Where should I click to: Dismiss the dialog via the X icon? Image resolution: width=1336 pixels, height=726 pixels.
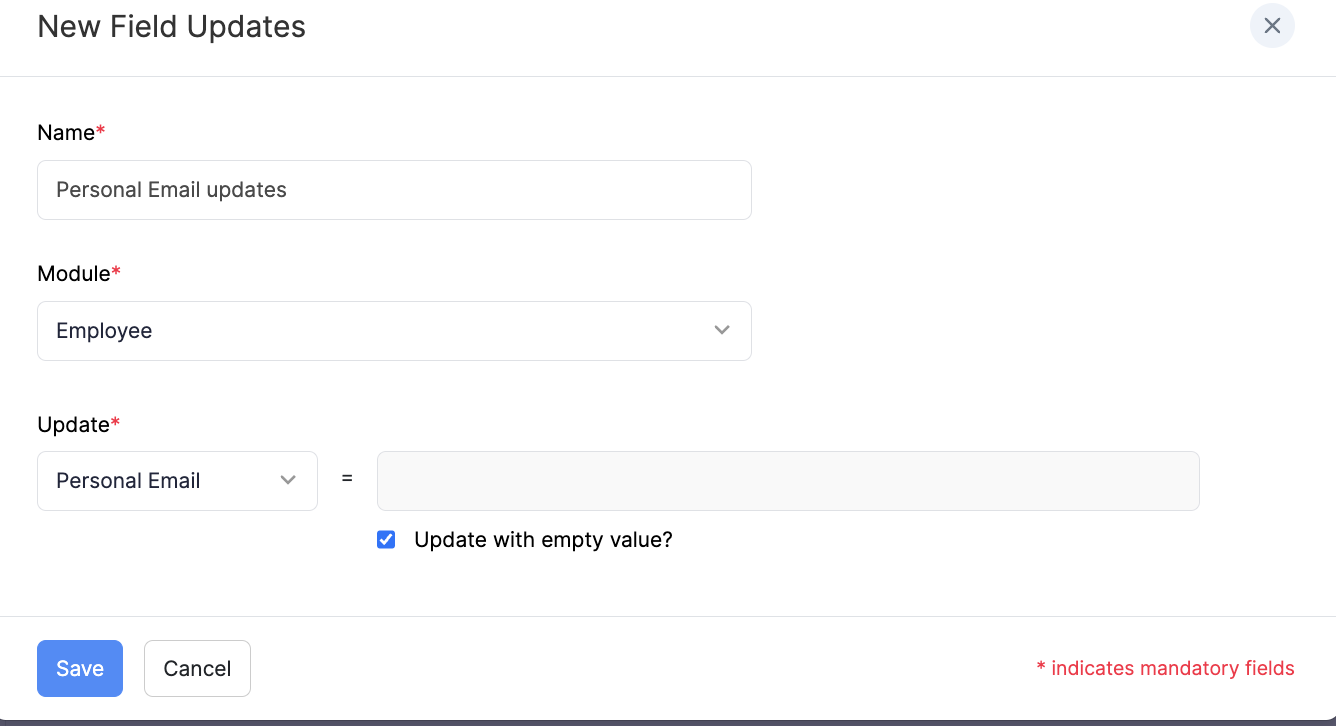point(1271,26)
